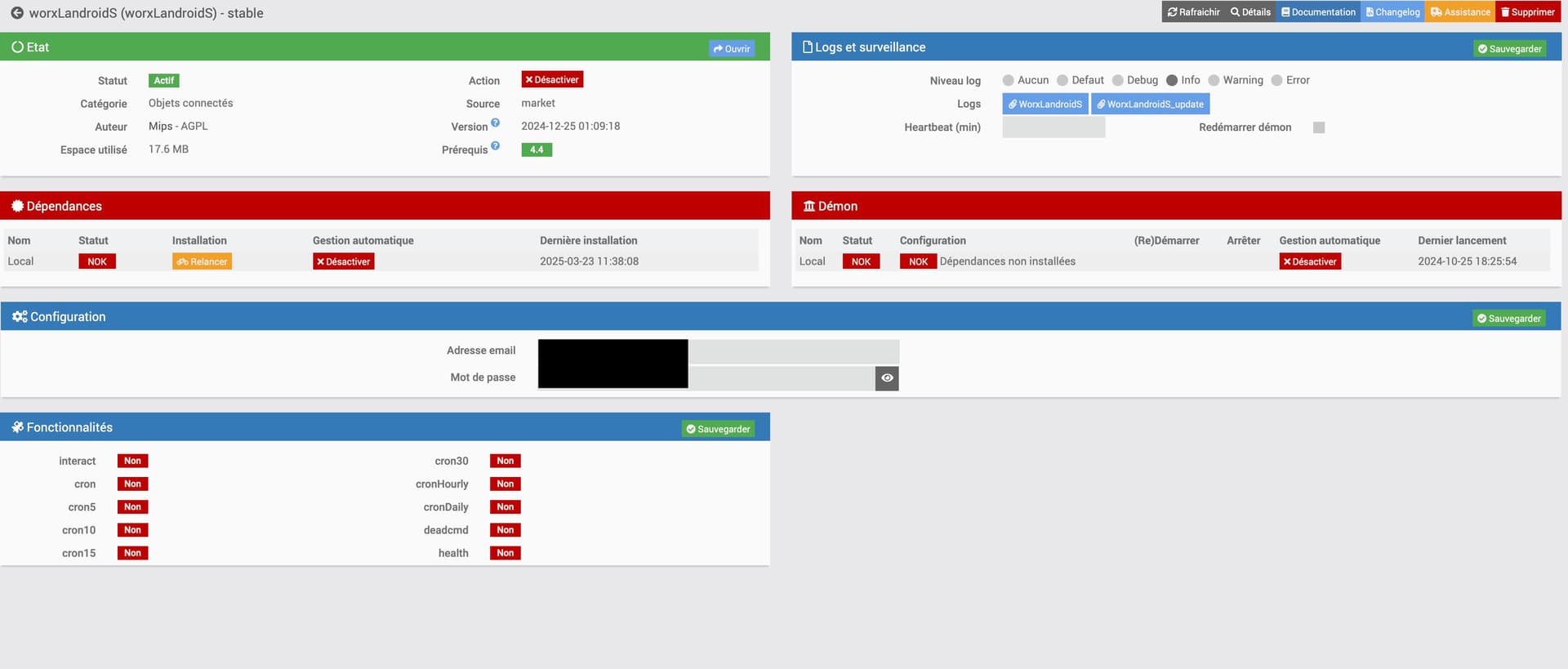Save the Configuration panel
Image resolution: width=1568 pixels, height=669 pixels.
click(1508, 319)
